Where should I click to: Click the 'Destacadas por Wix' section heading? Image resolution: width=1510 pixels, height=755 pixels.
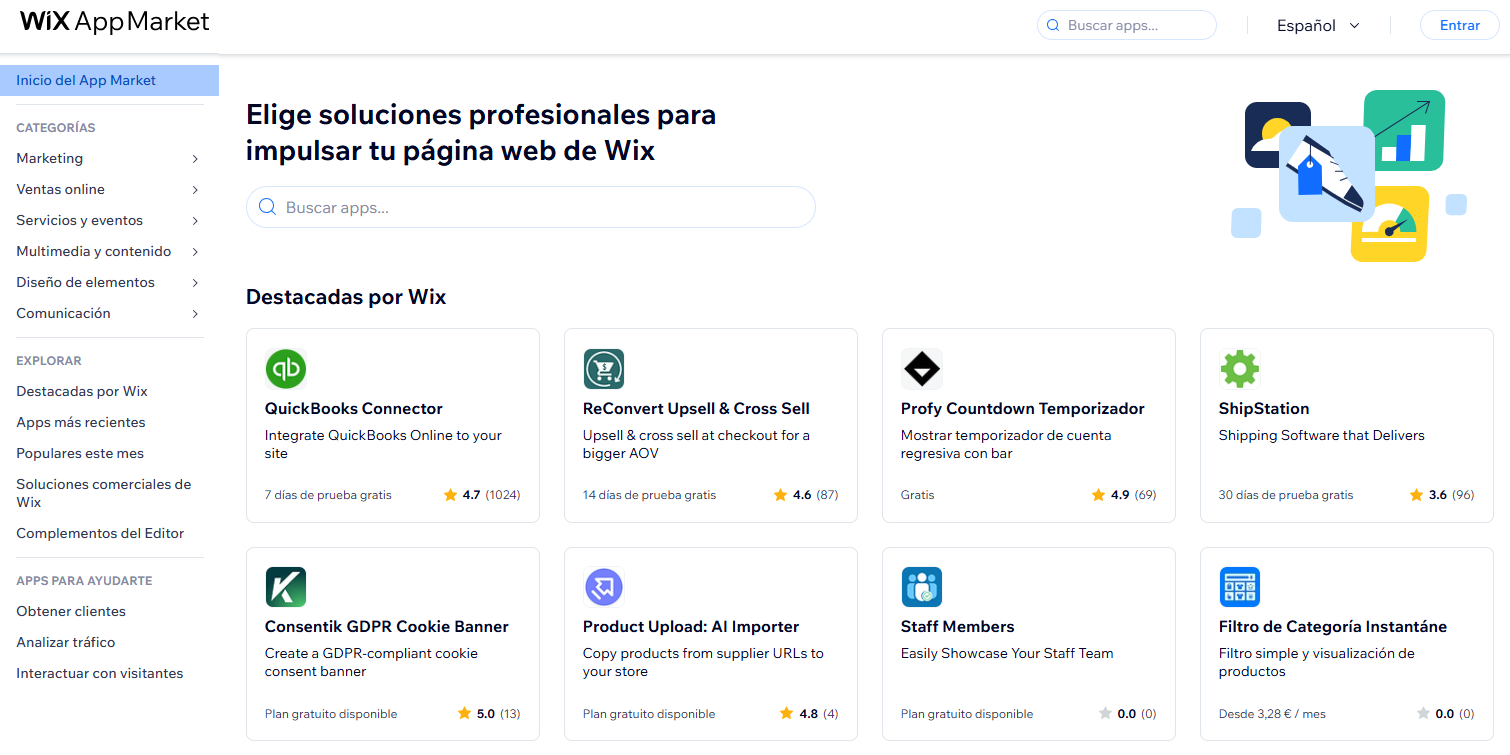(346, 297)
